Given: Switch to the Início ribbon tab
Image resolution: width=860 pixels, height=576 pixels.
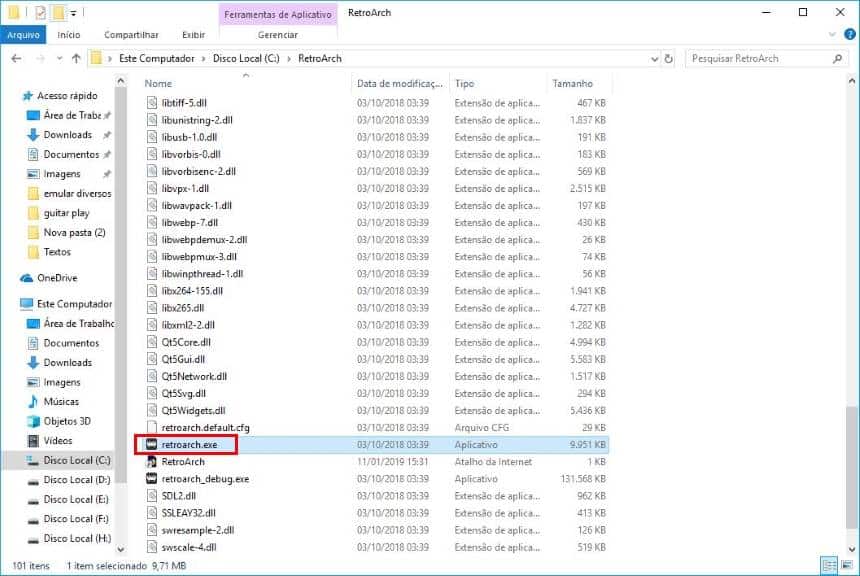Looking at the screenshot, I should pos(69,35).
